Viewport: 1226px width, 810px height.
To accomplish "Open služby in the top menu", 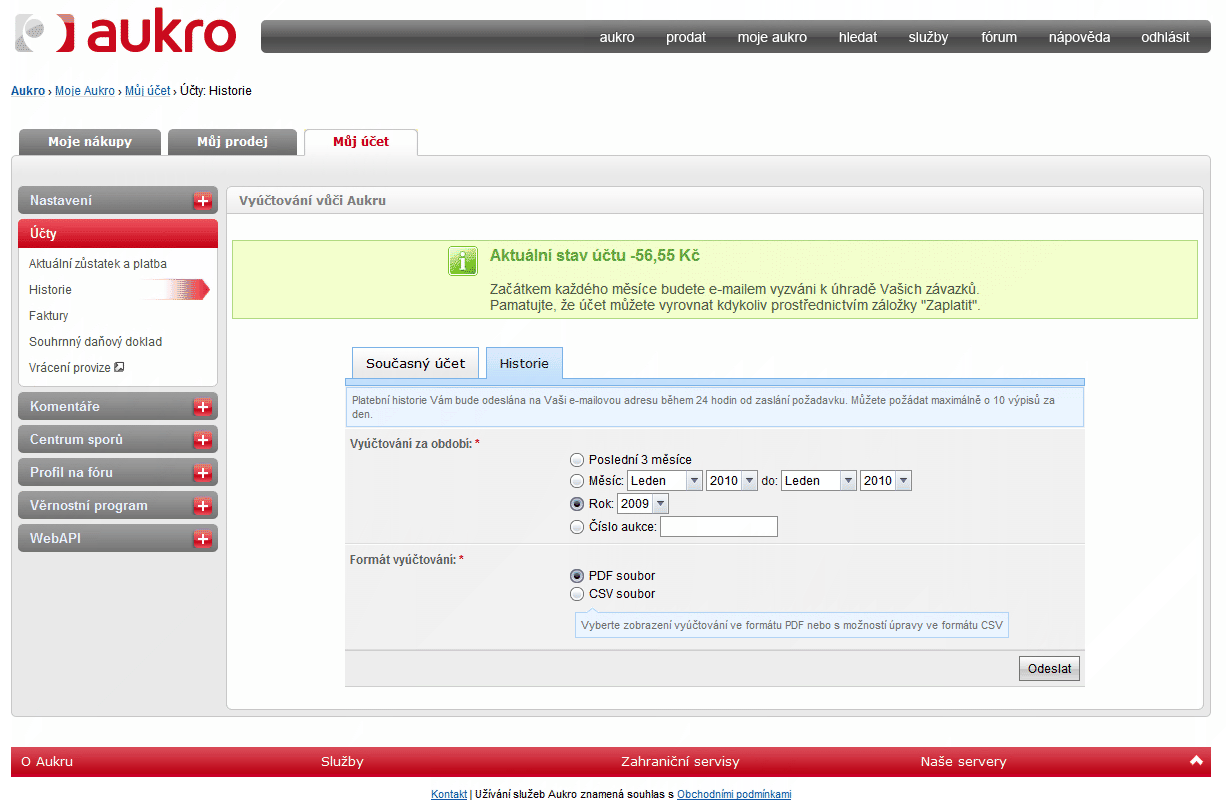I will pyautogui.click(x=928, y=37).
